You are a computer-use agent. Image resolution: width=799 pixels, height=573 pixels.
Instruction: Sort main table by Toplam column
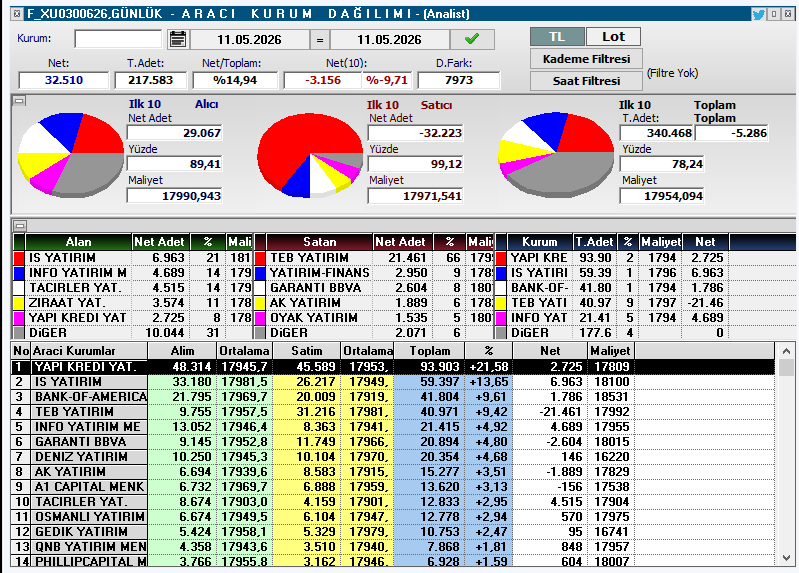click(x=430, y=351)
